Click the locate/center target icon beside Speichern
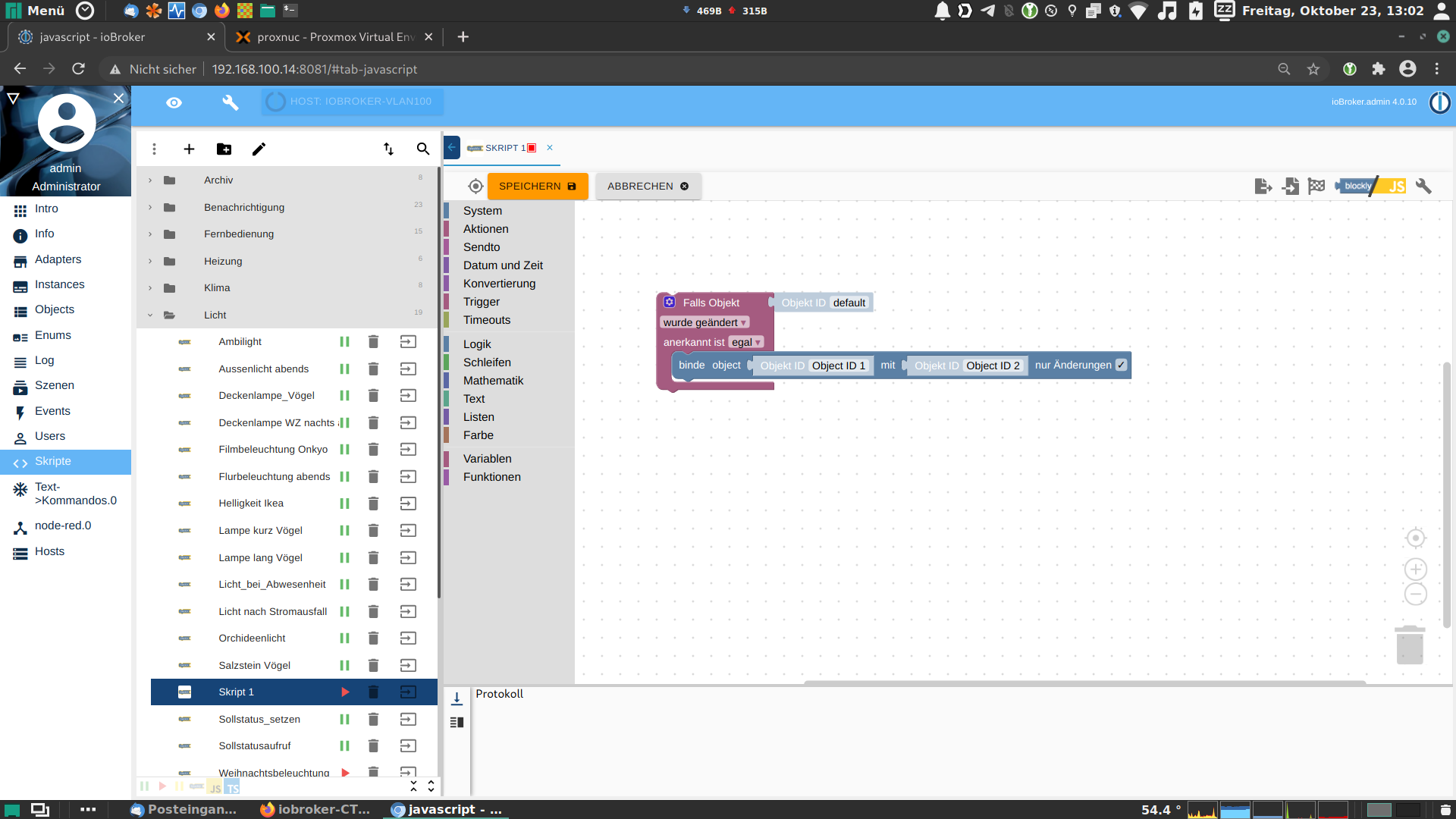Viewport: 1456px width, 819px height. click(x=475, y=187)
